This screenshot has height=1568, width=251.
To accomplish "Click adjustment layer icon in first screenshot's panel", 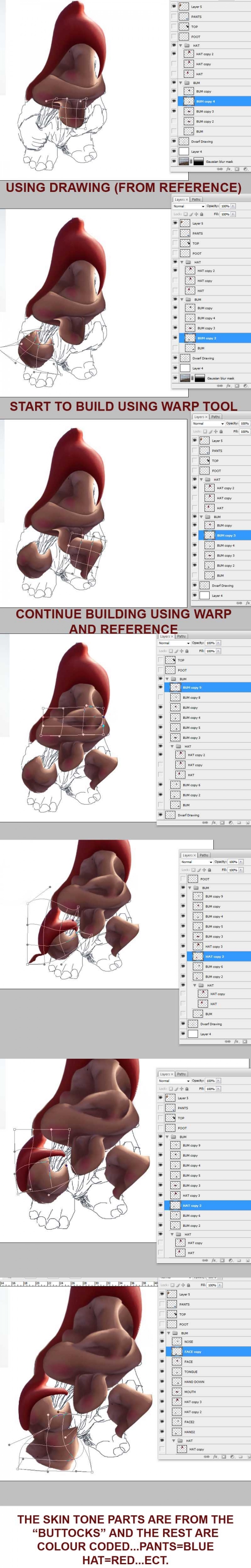I will click(246, 169).
